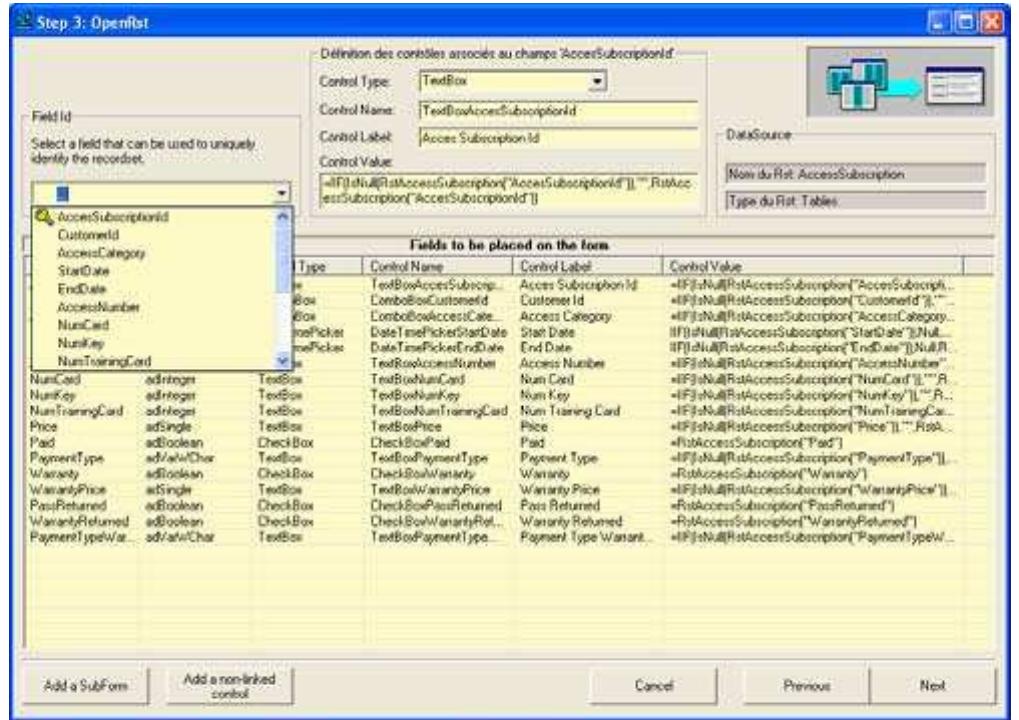
Task: Open the Control Type dropdown
Action: point(599,85)
